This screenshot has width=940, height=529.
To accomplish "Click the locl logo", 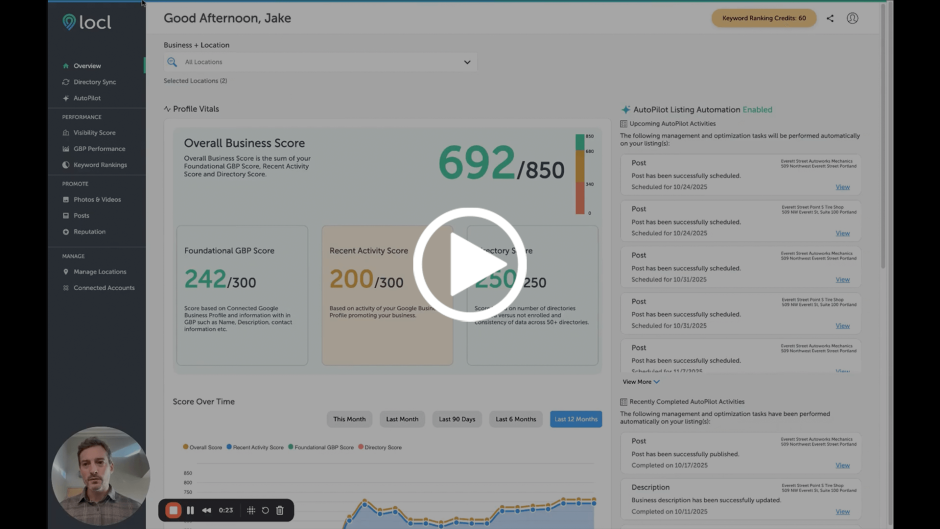I will (x=85, y=22).
